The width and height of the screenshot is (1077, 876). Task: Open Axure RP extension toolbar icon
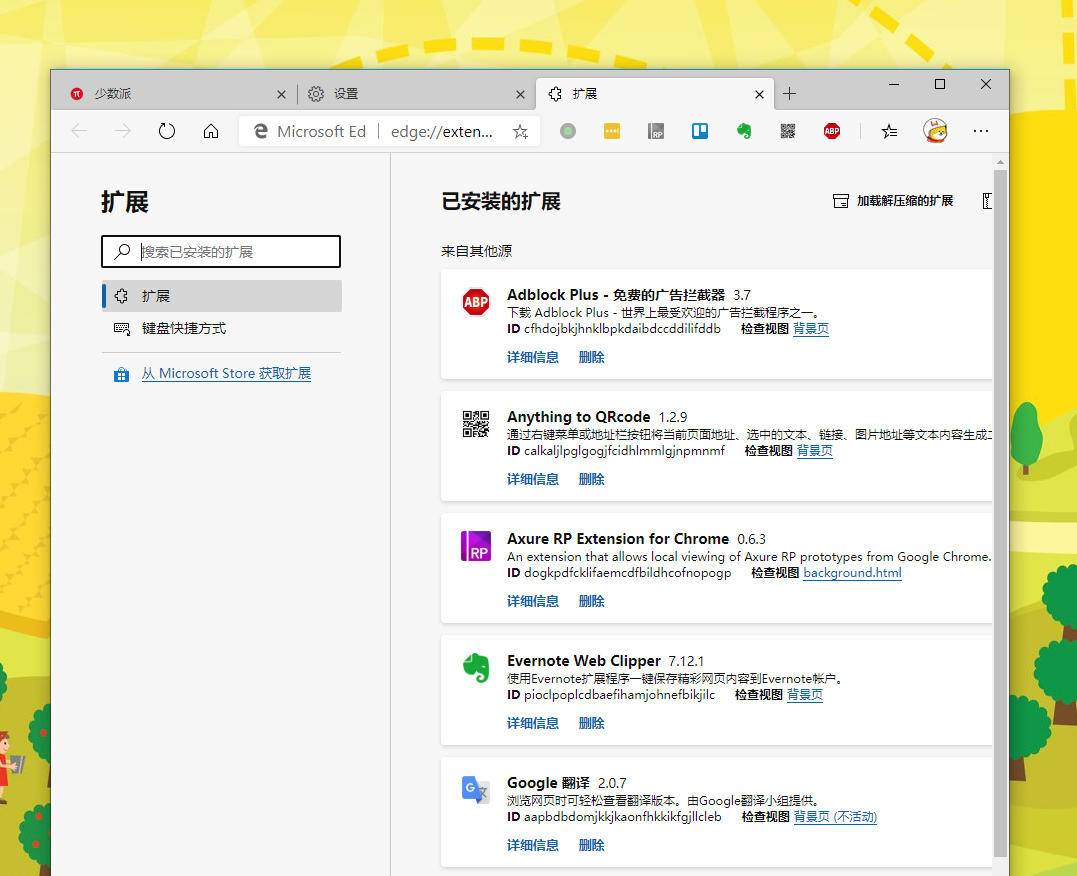pos(656,131)
